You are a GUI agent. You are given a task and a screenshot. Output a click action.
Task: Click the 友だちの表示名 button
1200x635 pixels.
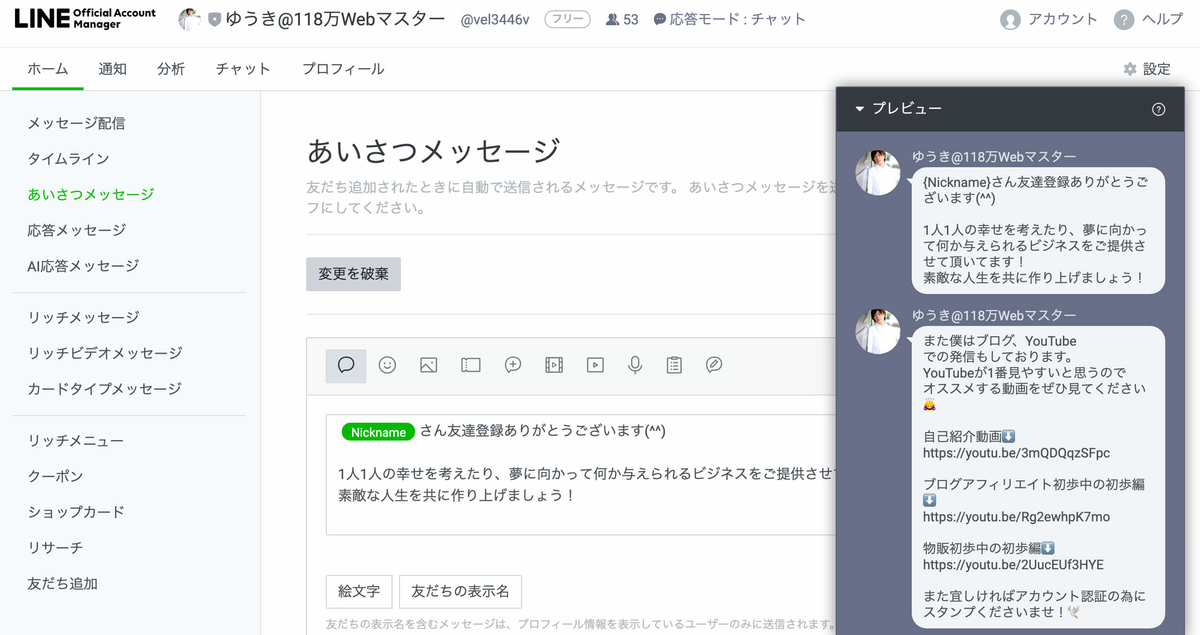pyautogui.click(x=460, y=591)
